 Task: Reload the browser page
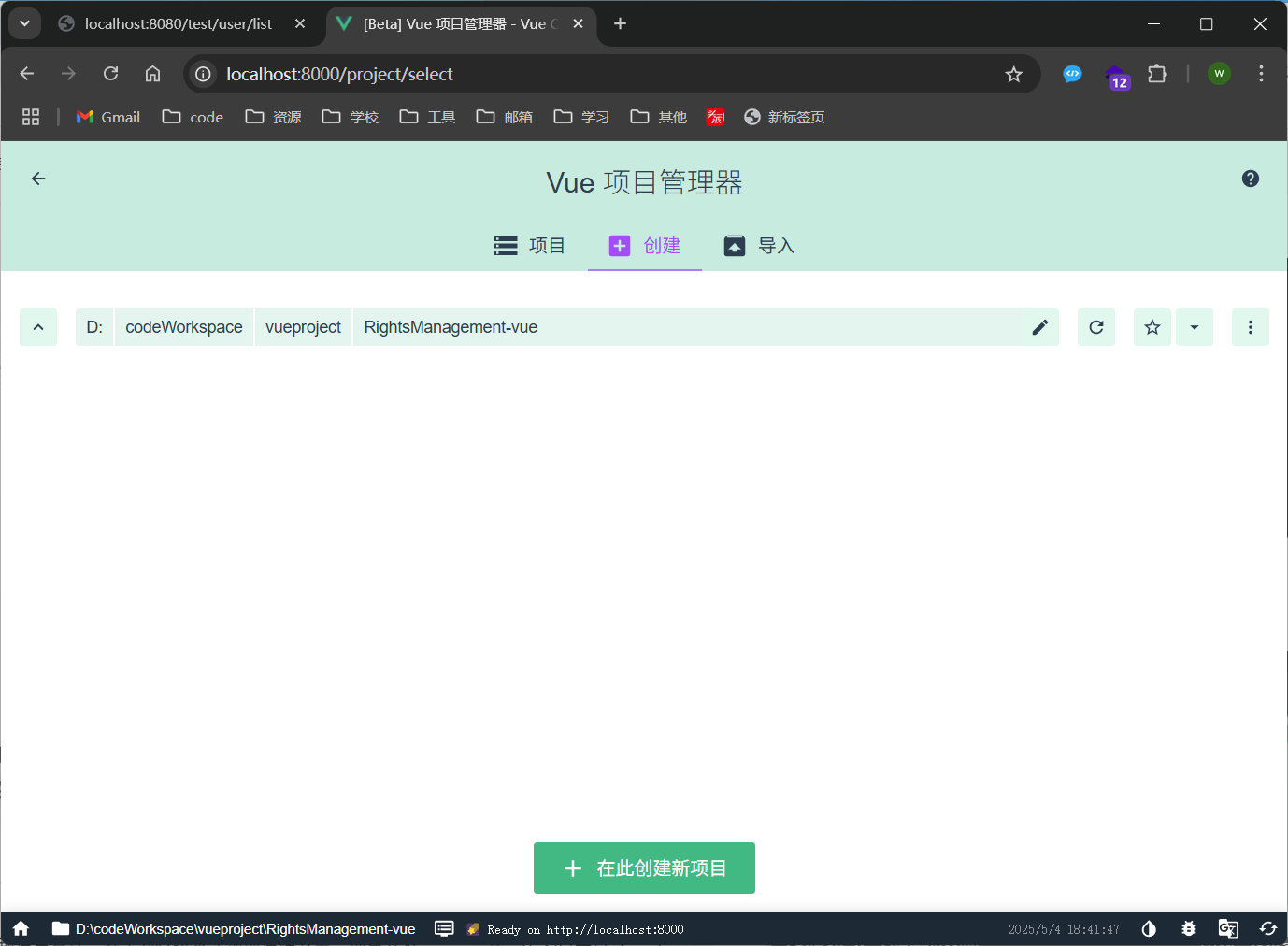(x=110, y=74)
